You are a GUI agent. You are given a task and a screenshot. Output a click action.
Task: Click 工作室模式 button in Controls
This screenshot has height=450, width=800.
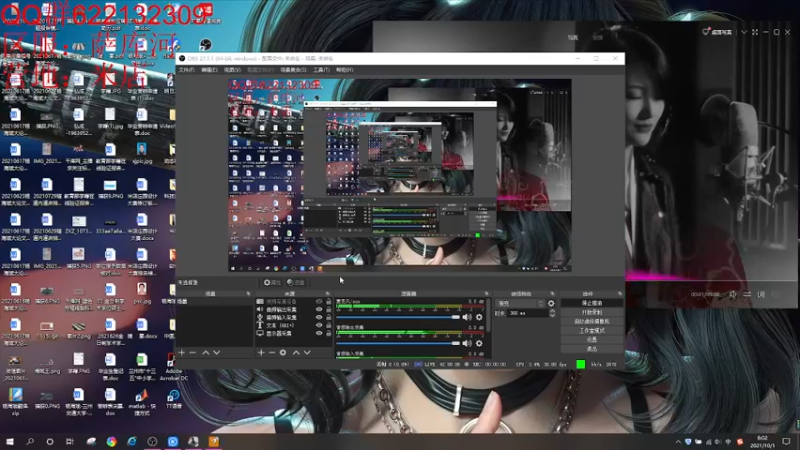pyautogui.click(x=592, y=331)
